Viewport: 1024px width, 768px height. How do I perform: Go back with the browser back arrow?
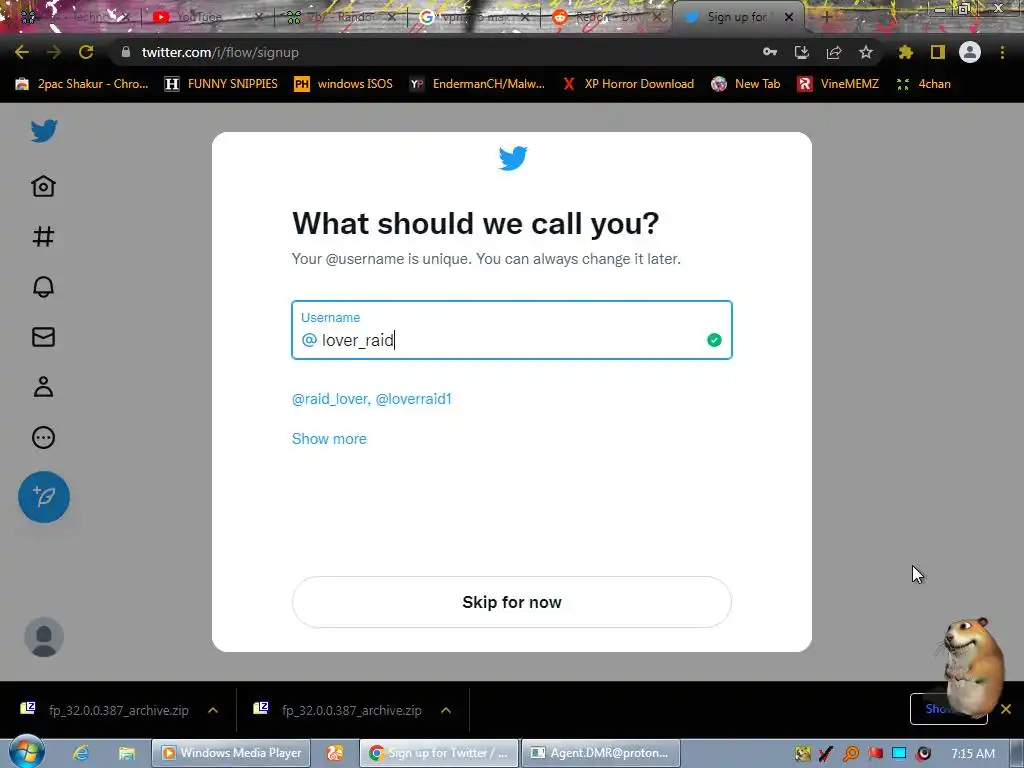(22, 52)
